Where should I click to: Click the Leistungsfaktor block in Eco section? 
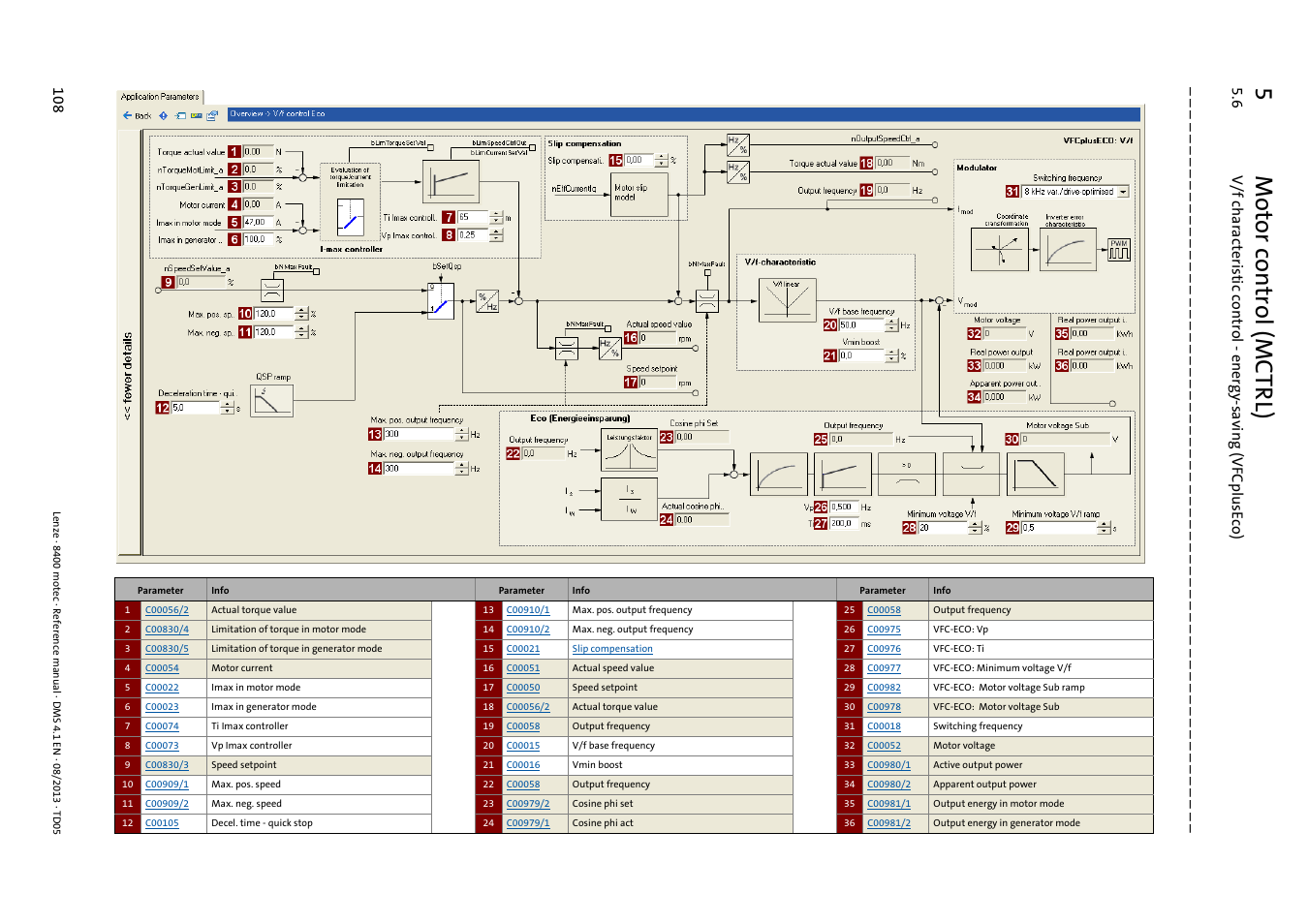(630, 450)
